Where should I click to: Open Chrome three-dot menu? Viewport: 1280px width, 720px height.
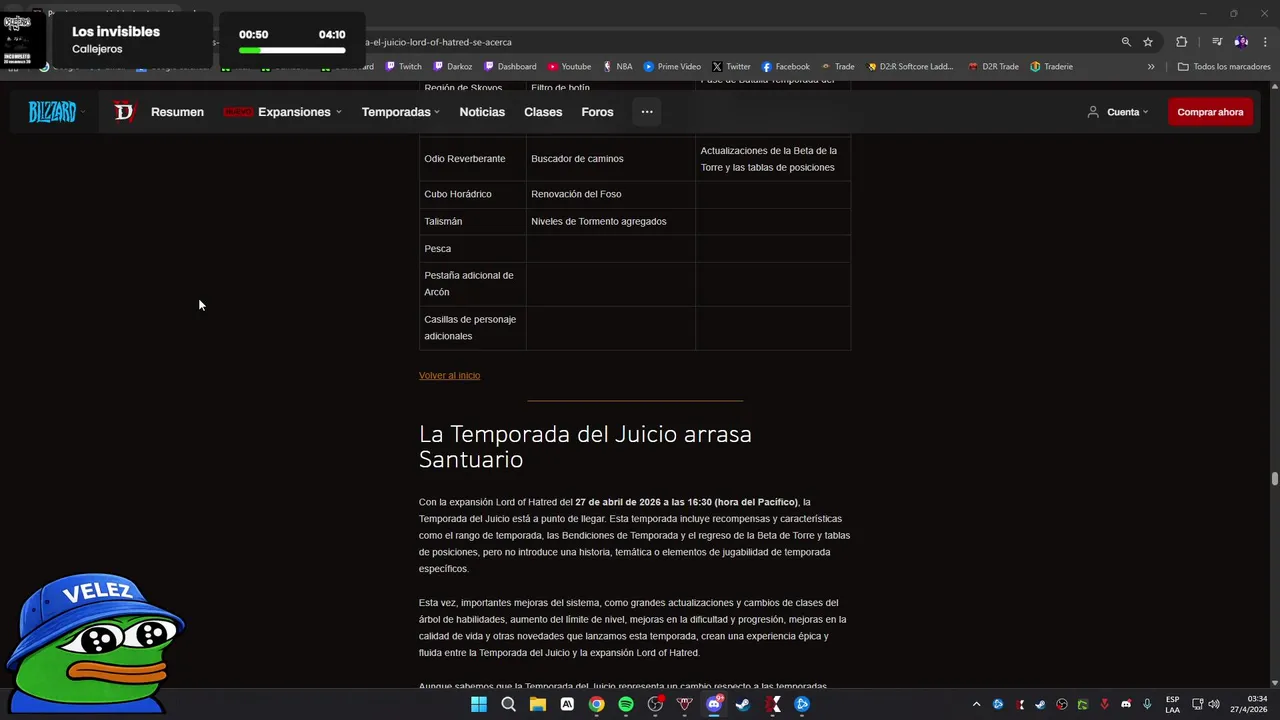click(x=1264, y=42)
